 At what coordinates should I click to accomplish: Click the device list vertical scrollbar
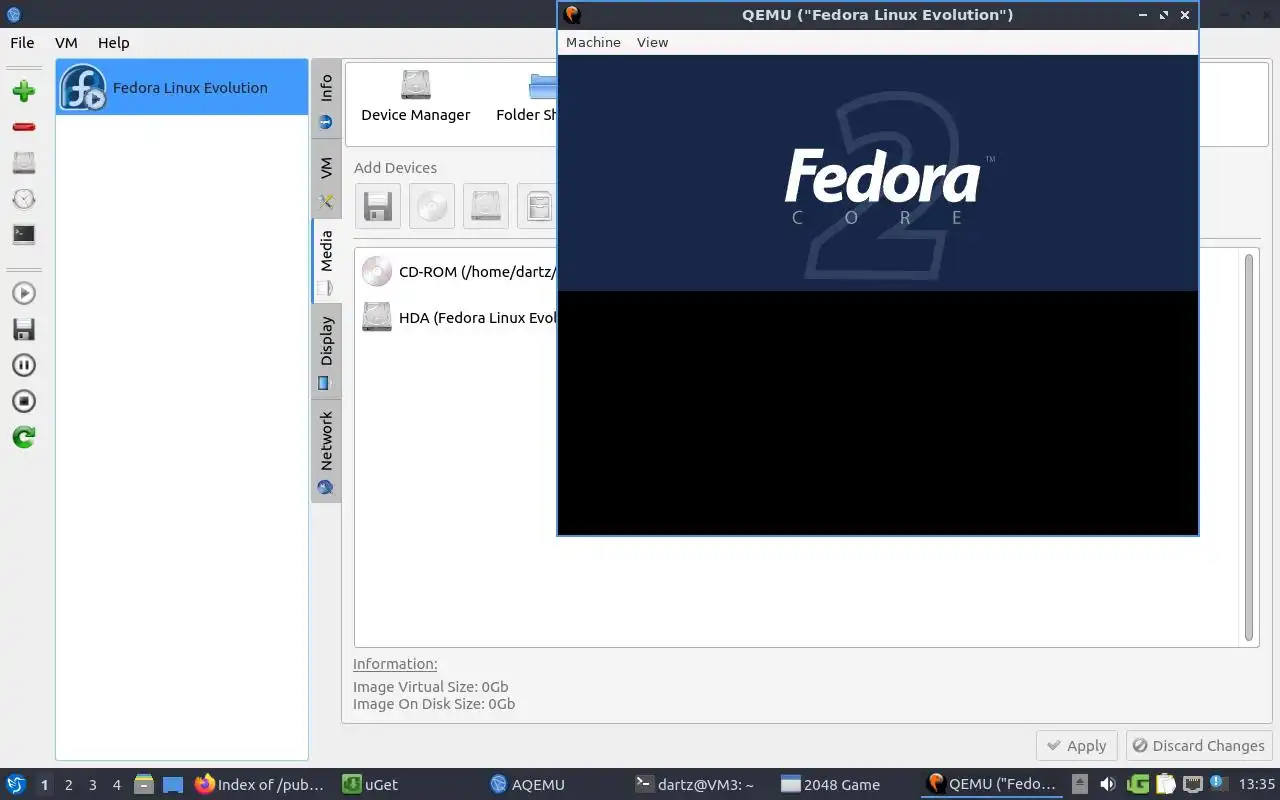click(x=1249, y=447)
